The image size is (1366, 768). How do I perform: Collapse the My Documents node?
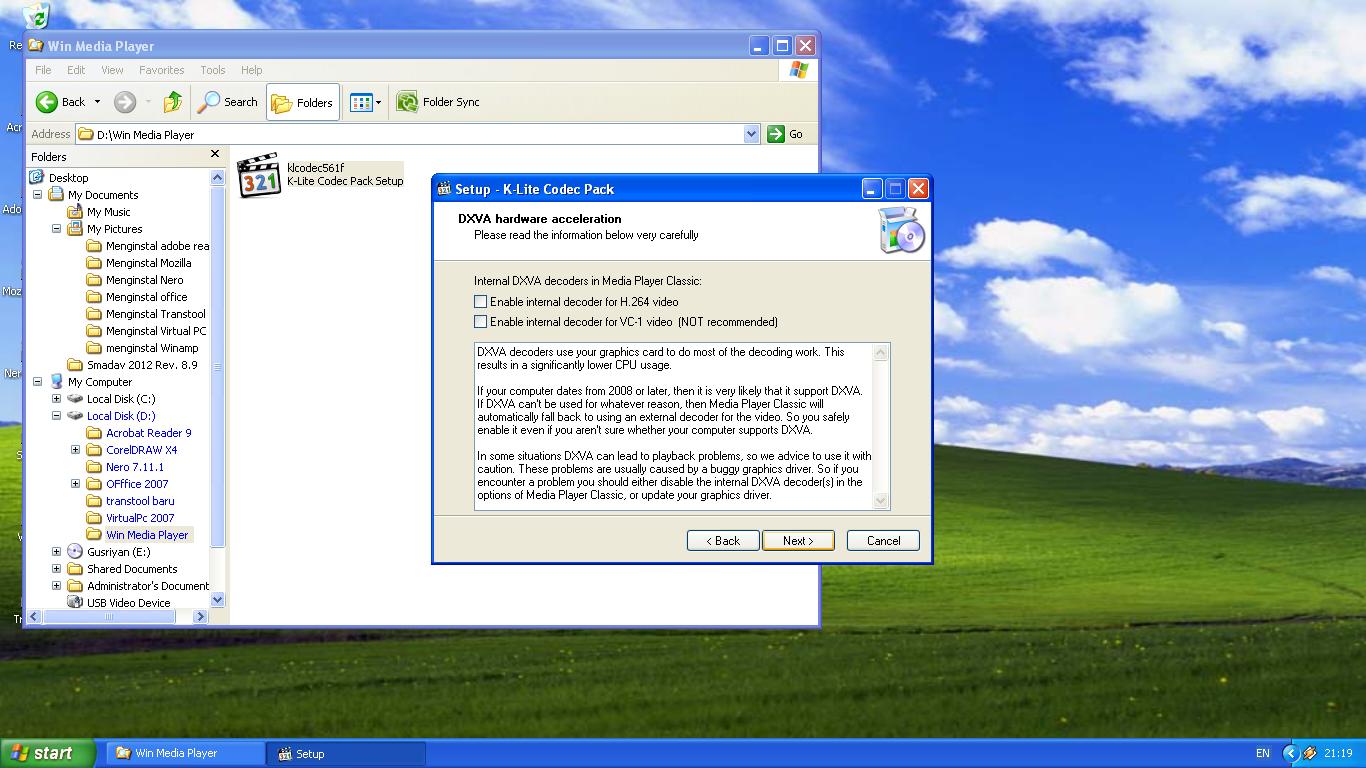(x=38, y=195)
